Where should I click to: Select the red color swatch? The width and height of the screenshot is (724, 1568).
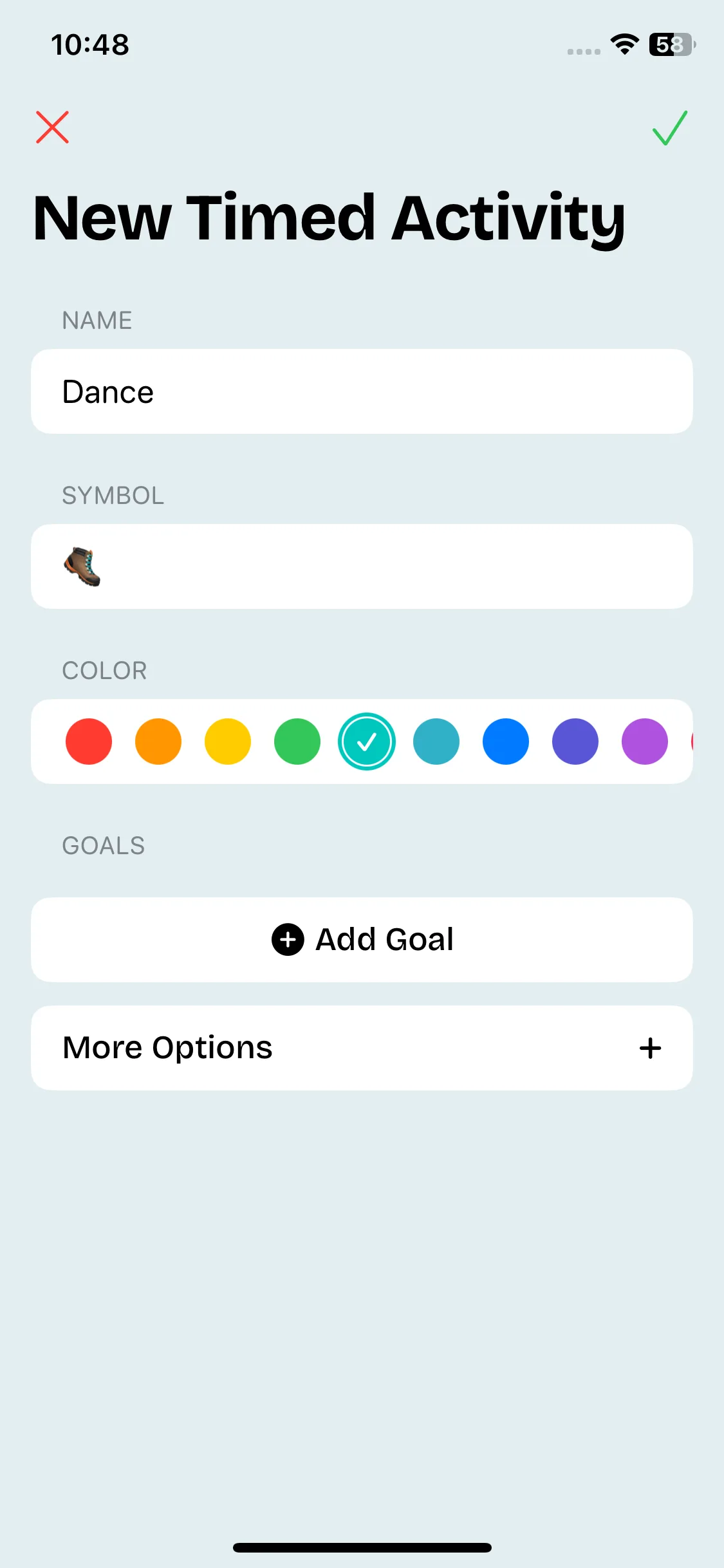click(89, 742)
